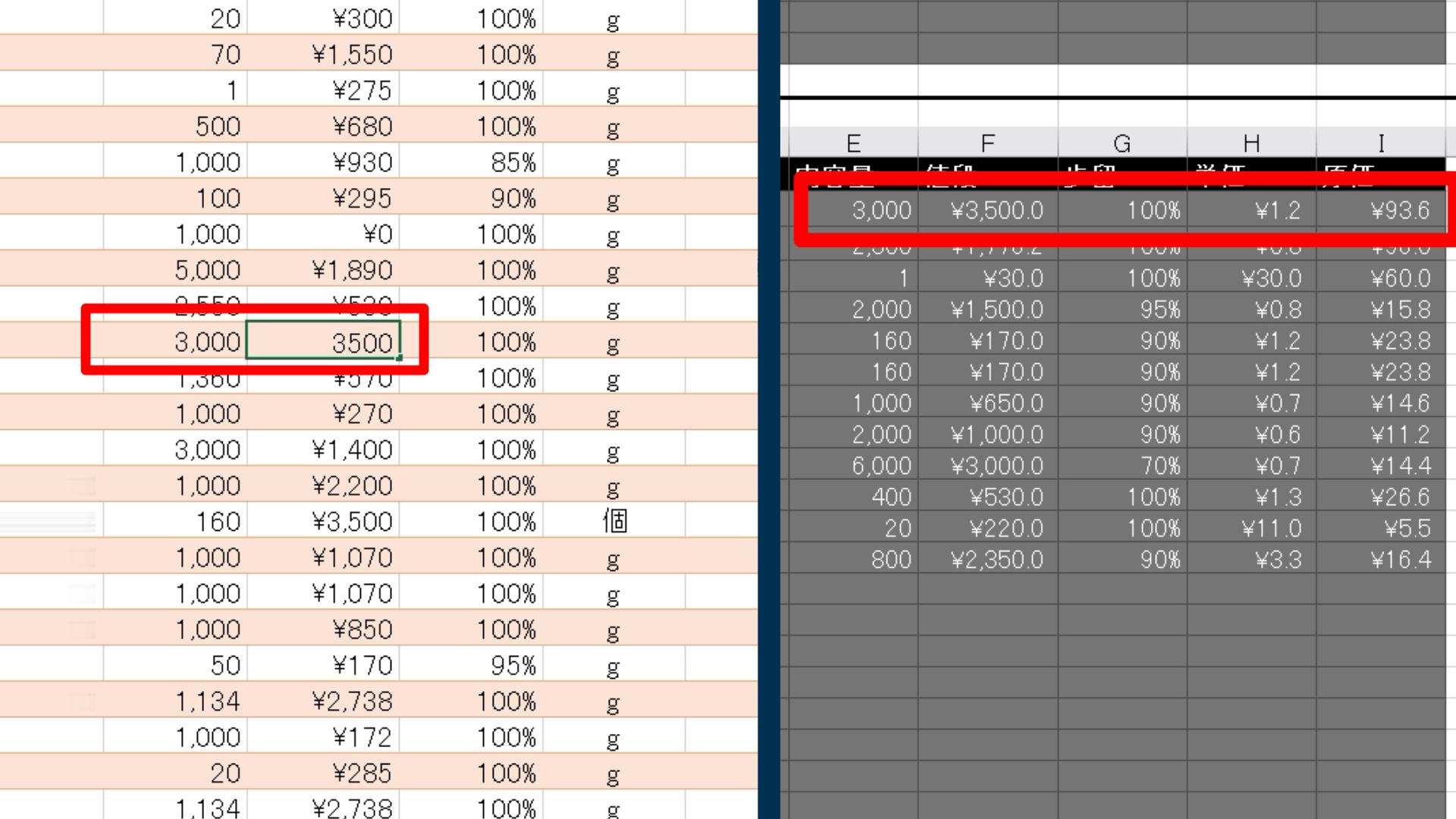Select column H header

pyautogui.click(x=1251, y=143)
